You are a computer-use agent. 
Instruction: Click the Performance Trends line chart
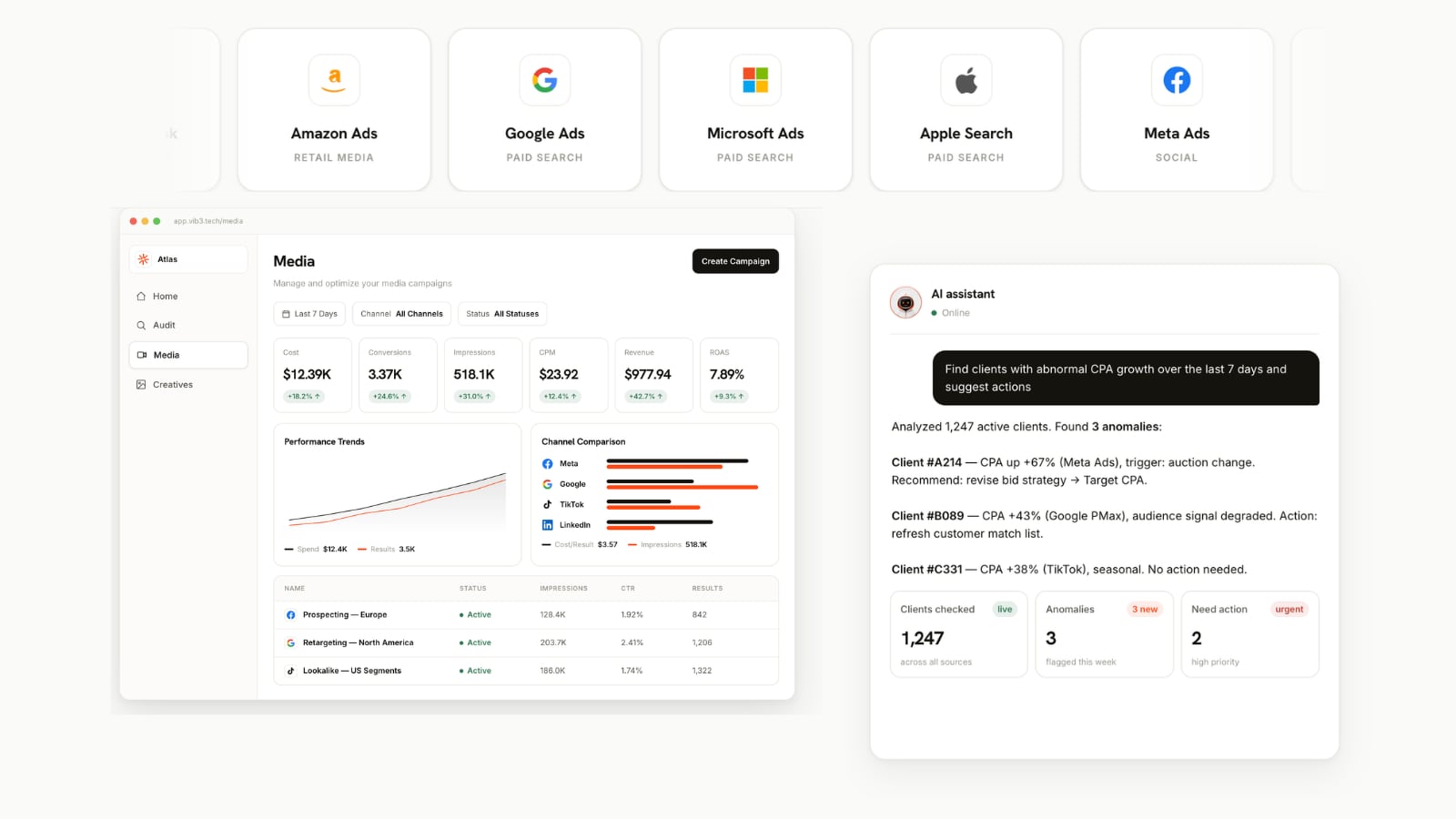[398, 499]
